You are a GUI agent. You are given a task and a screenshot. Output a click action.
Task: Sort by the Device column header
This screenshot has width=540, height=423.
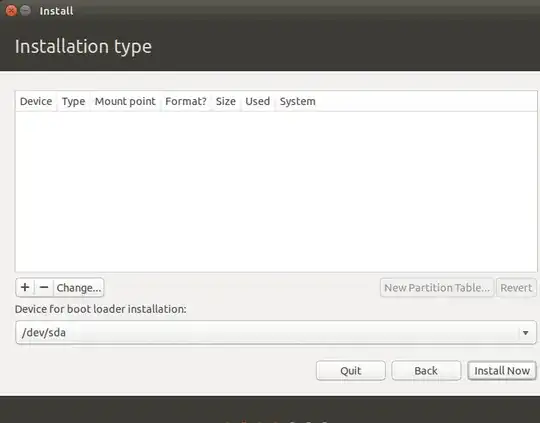[36, 101]
